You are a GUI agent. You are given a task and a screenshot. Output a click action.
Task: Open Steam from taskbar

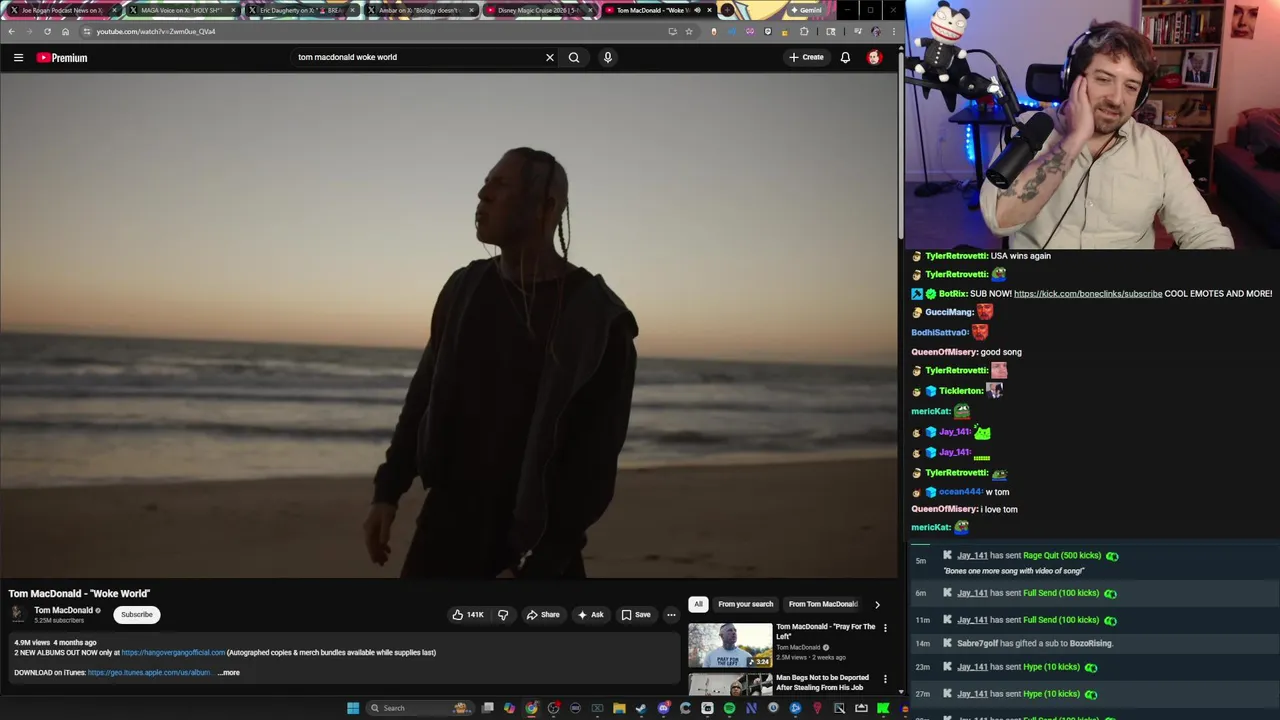point(641,708)
